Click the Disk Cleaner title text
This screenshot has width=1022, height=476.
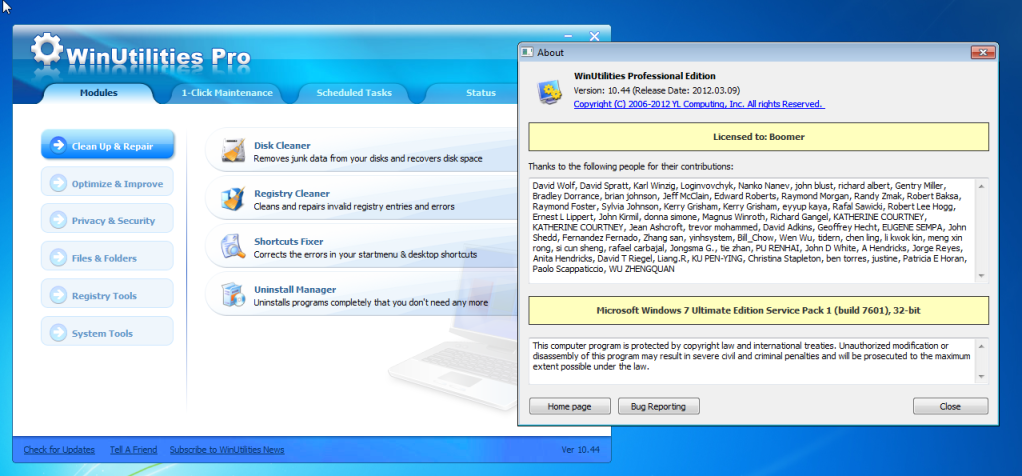[282, 145]
